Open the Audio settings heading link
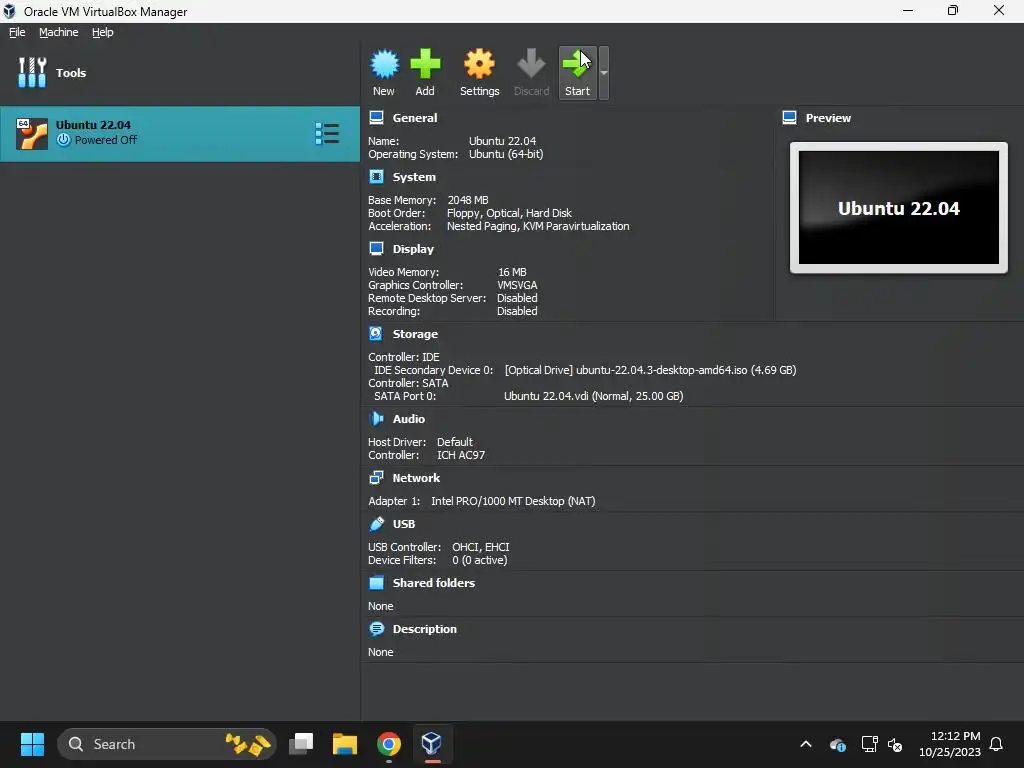This screenshot has width=1024, height=768. [409, 419]
